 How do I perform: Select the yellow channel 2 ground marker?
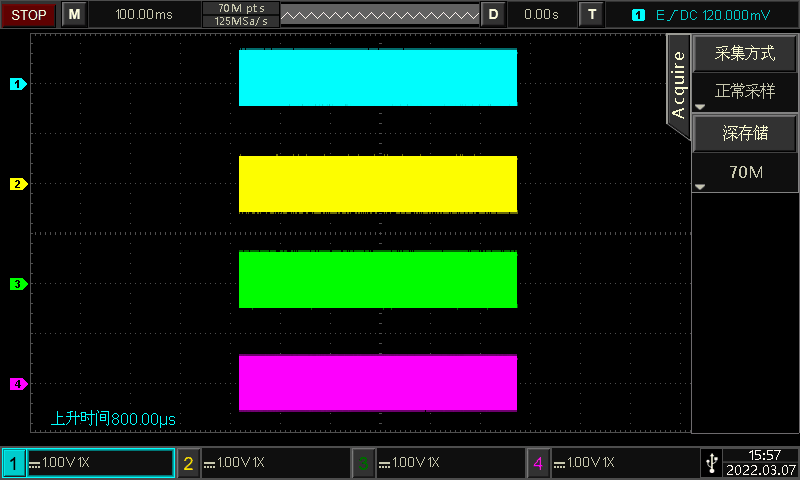pyautogui.click(x=17, y=184)
